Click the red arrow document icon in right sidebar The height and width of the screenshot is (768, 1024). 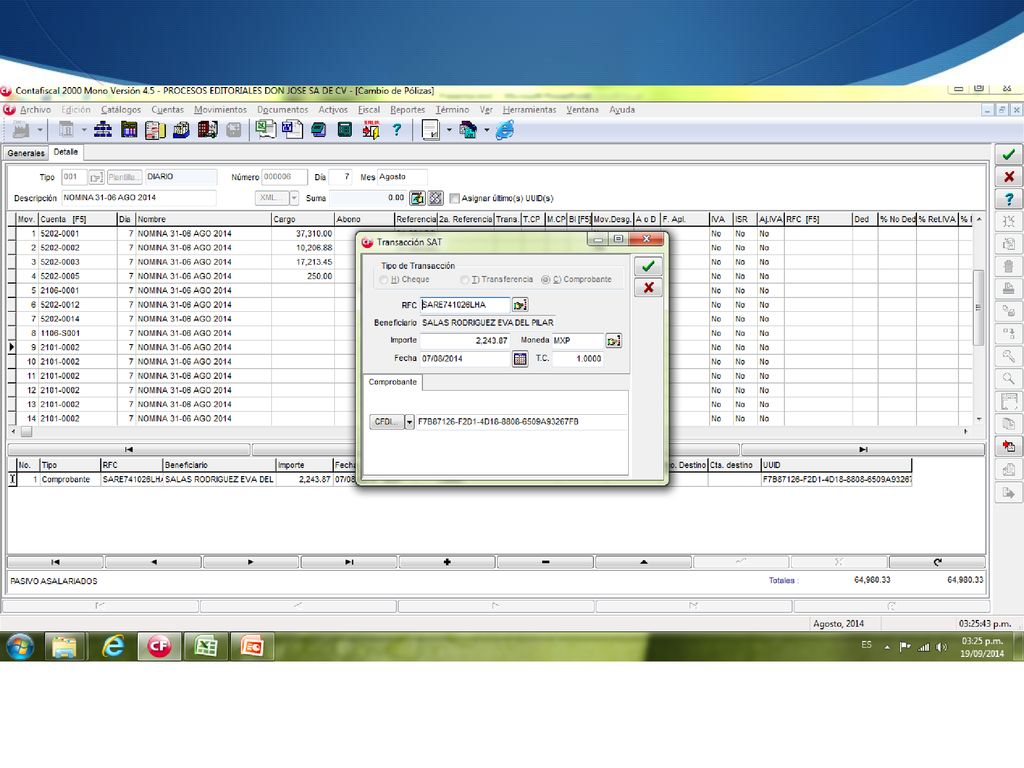pos(1009,447)
